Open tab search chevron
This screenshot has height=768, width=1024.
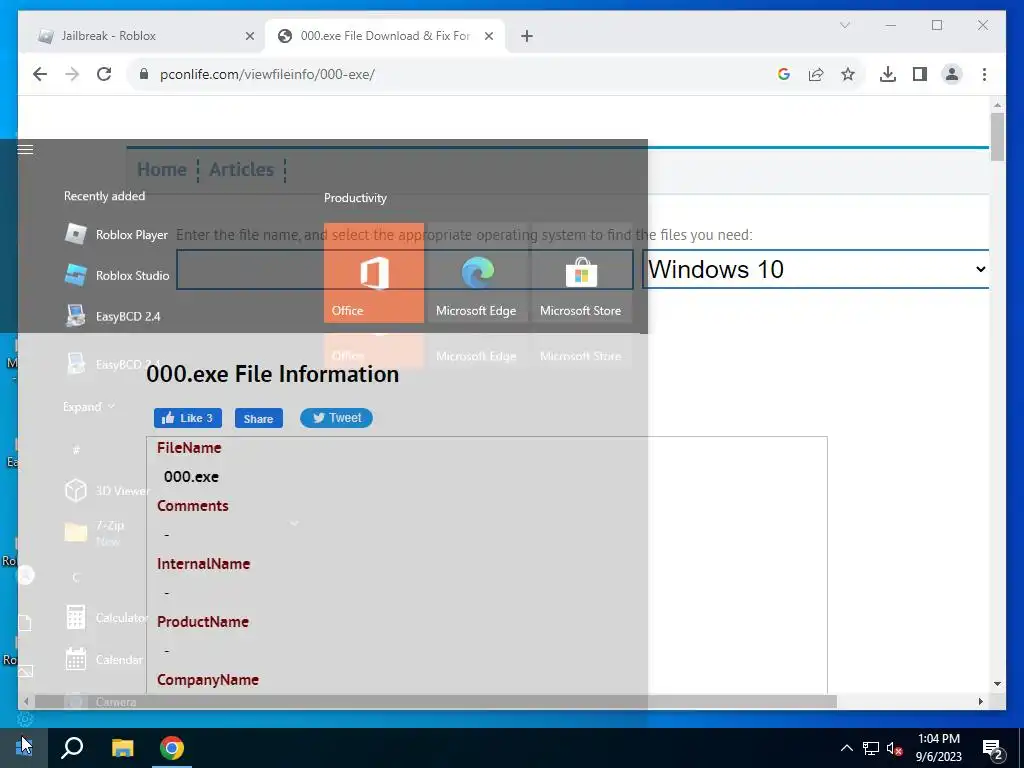click(844, 25)
